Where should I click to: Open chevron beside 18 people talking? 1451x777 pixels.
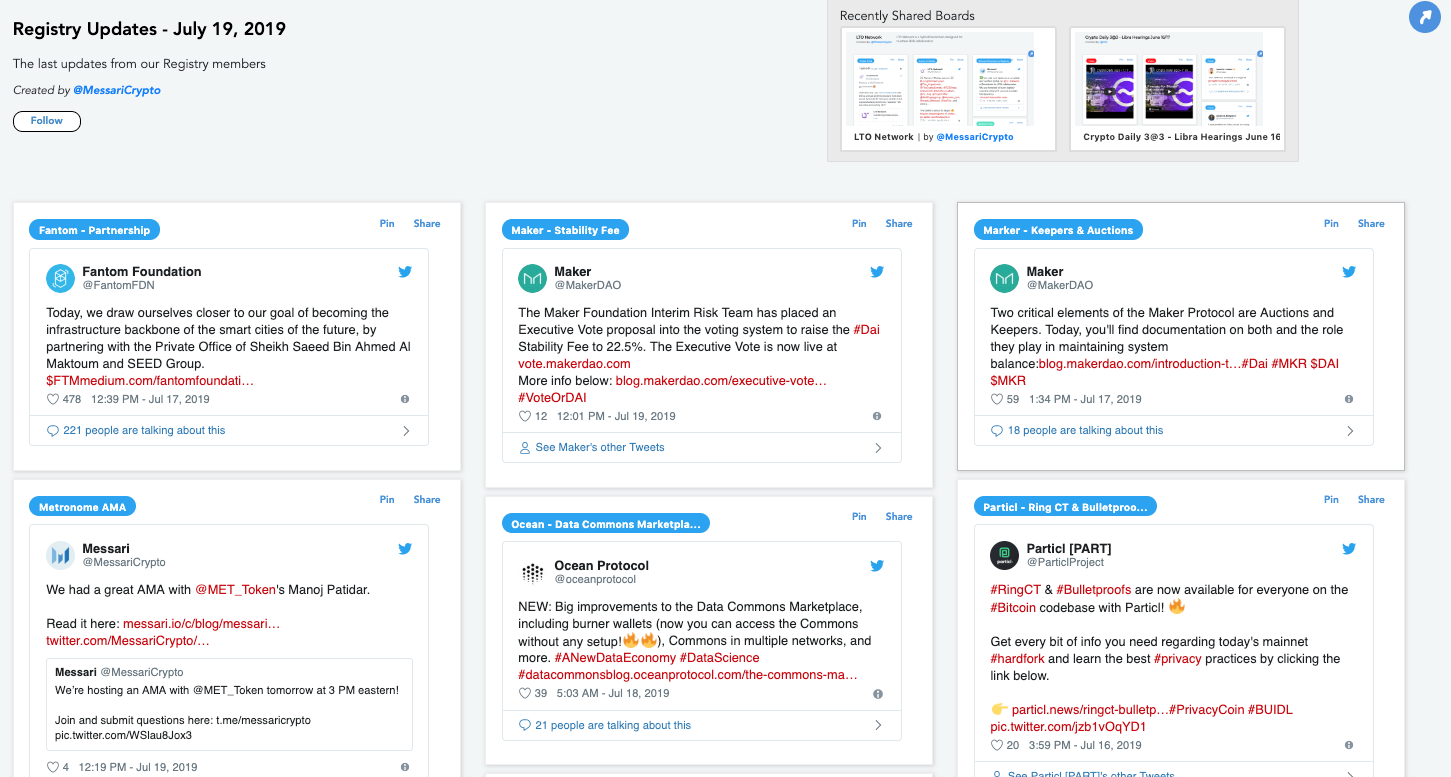[x=1350, y=431]
